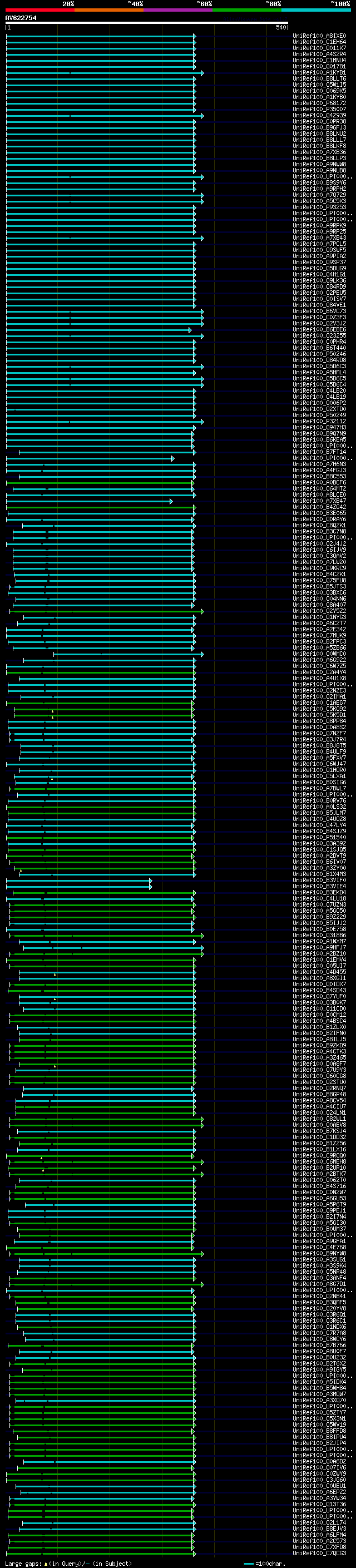Click the UniRef100_Q5X3N1 hit label
This screenshot has width=356, height=1568.
(x=319, y=1418)
